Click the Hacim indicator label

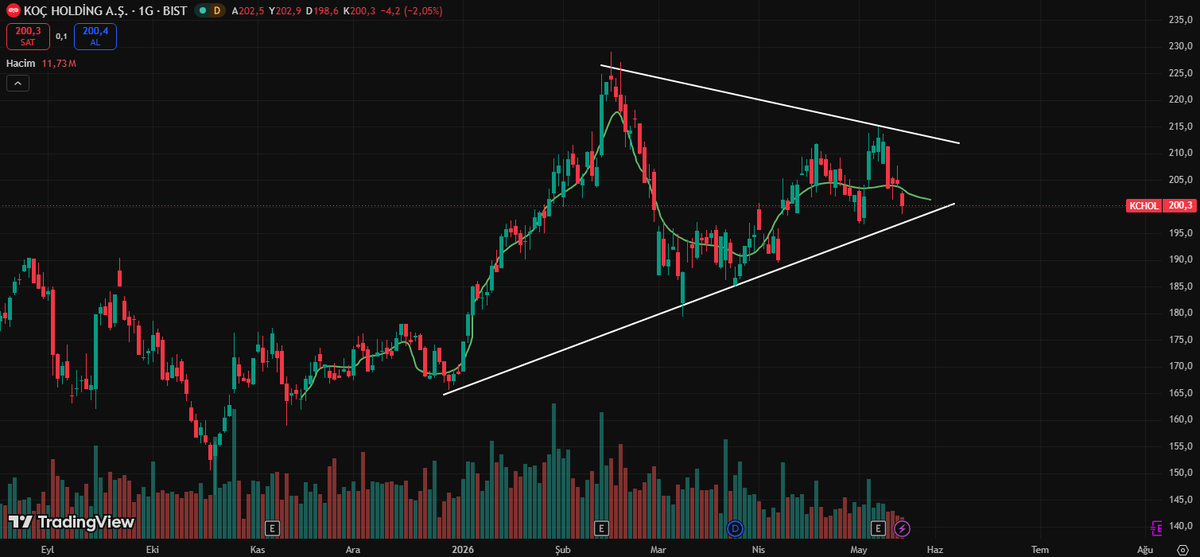(x=22, y=63)
